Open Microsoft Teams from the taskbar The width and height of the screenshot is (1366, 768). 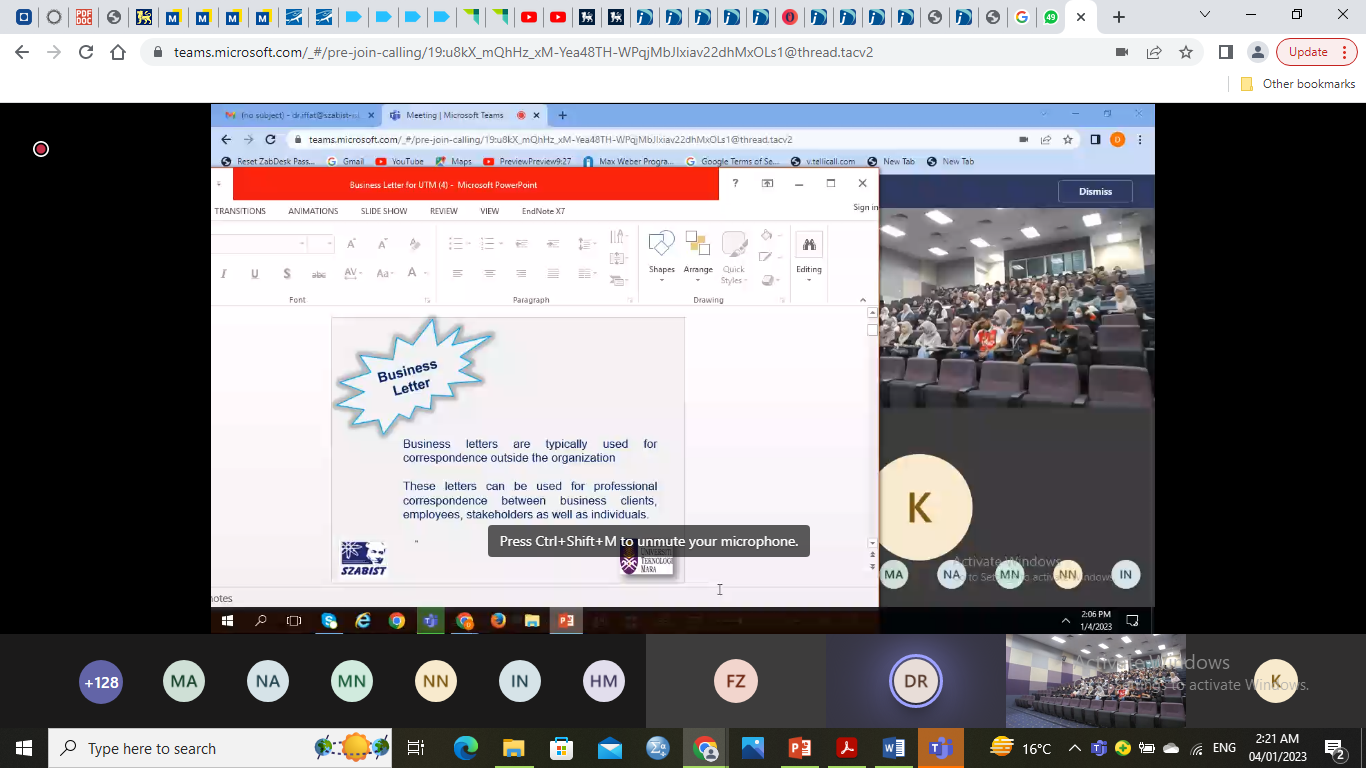pyautogui.click(x=941, y=748)
